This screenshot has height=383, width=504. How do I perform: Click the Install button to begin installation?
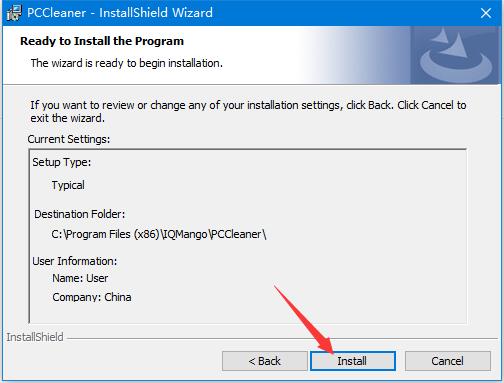pyautogui.click(x=353, y=361)
